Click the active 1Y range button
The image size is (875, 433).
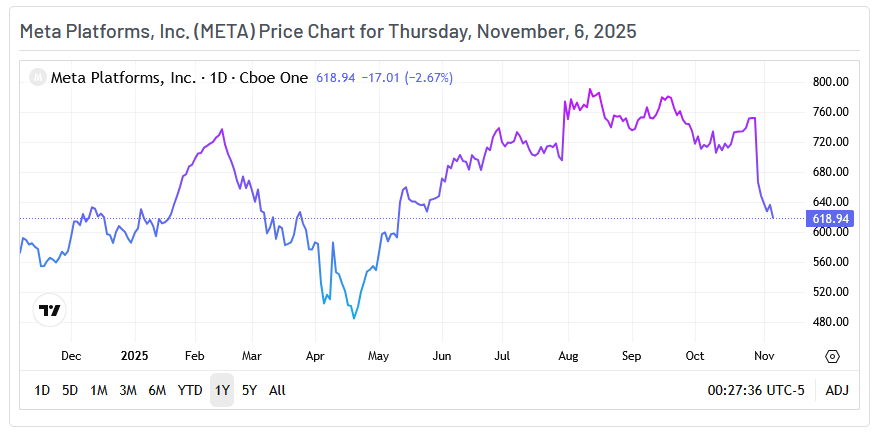click(x=222, y=390)
